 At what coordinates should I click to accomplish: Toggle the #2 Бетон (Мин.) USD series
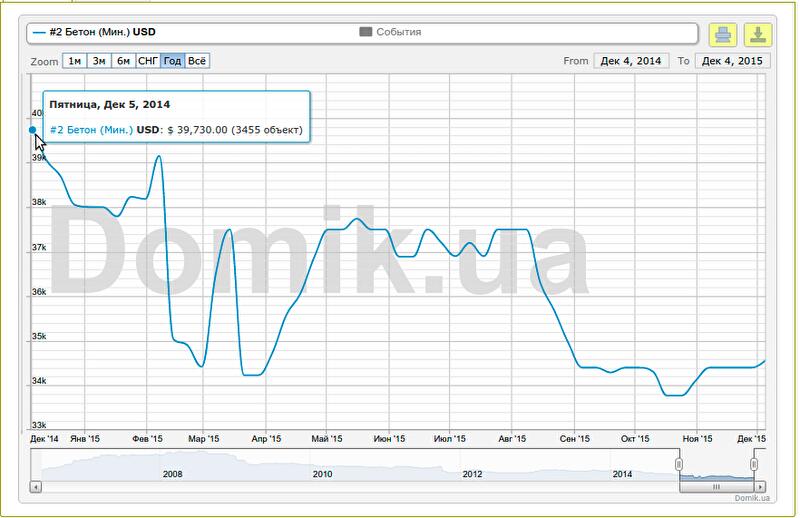point(95,32)
